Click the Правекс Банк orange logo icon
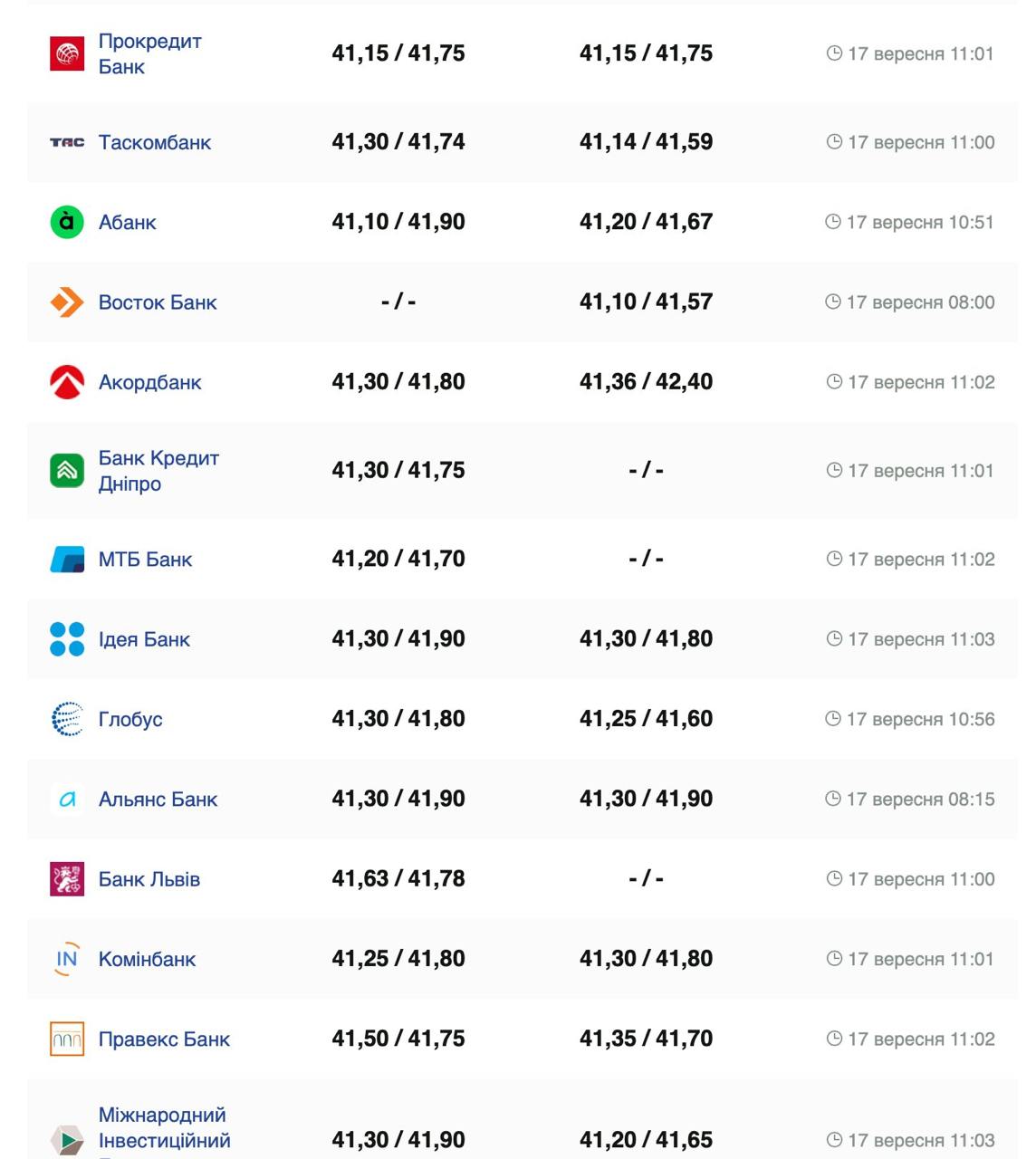This screenshot has width=1036, height=1159. coord(67,1039)
